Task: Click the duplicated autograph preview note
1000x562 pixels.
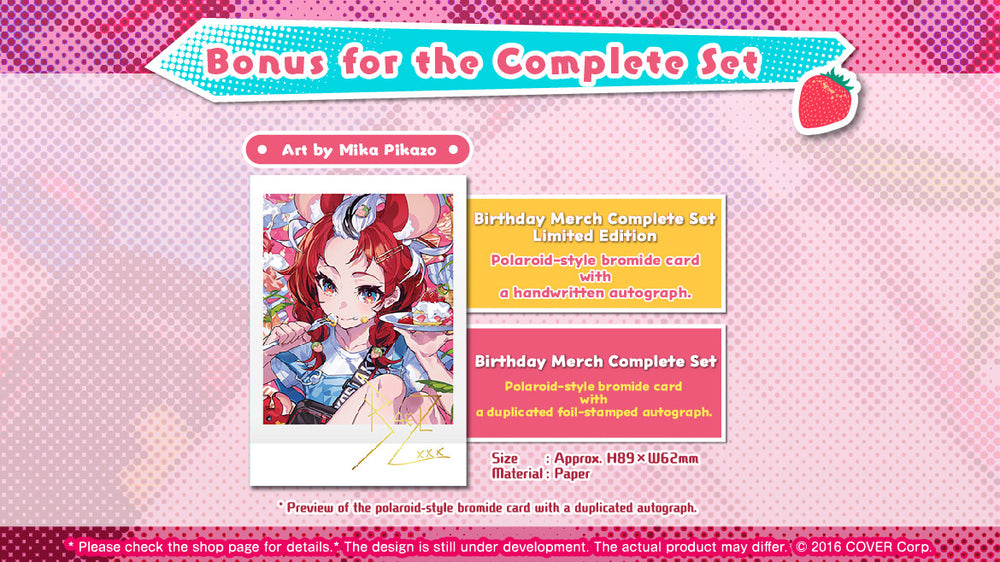Action: pyautogui.click(x=488, y=508)
